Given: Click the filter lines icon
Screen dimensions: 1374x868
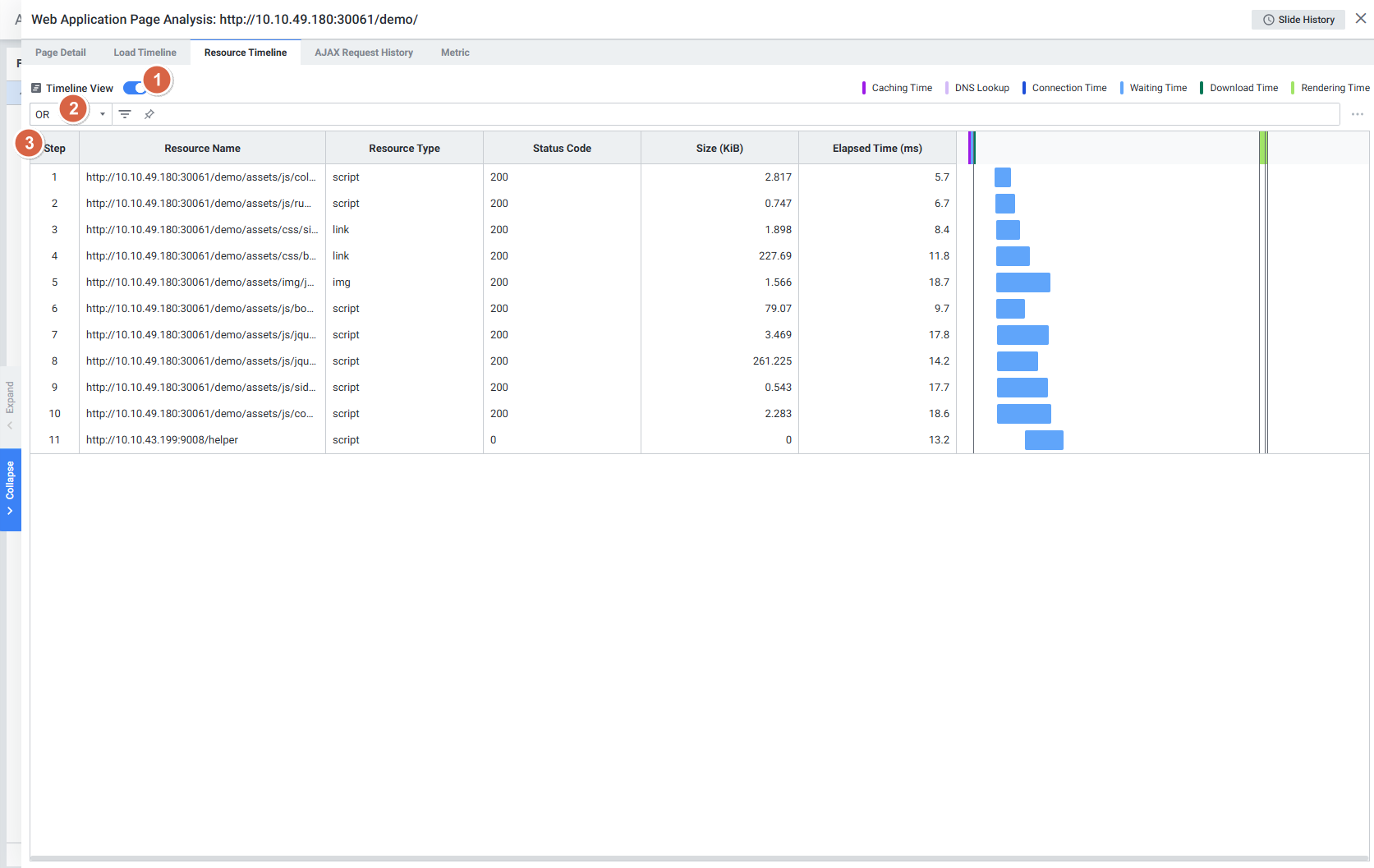Looking at the screenshot, I should 125,114.
